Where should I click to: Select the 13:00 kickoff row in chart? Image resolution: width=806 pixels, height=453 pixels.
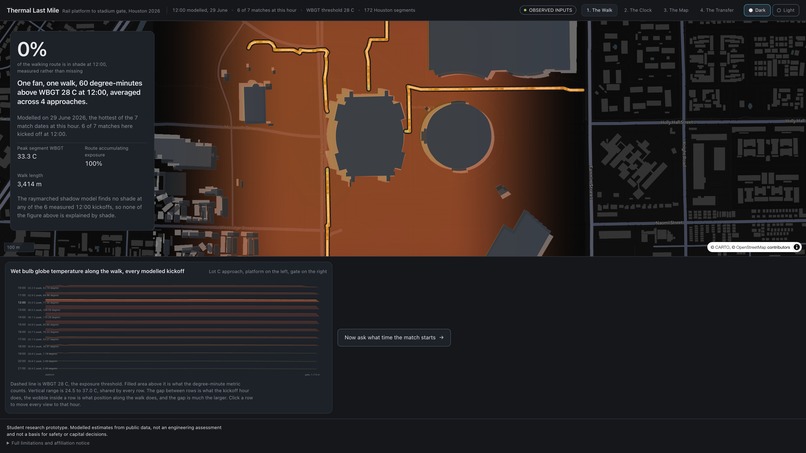coord(168,310)
